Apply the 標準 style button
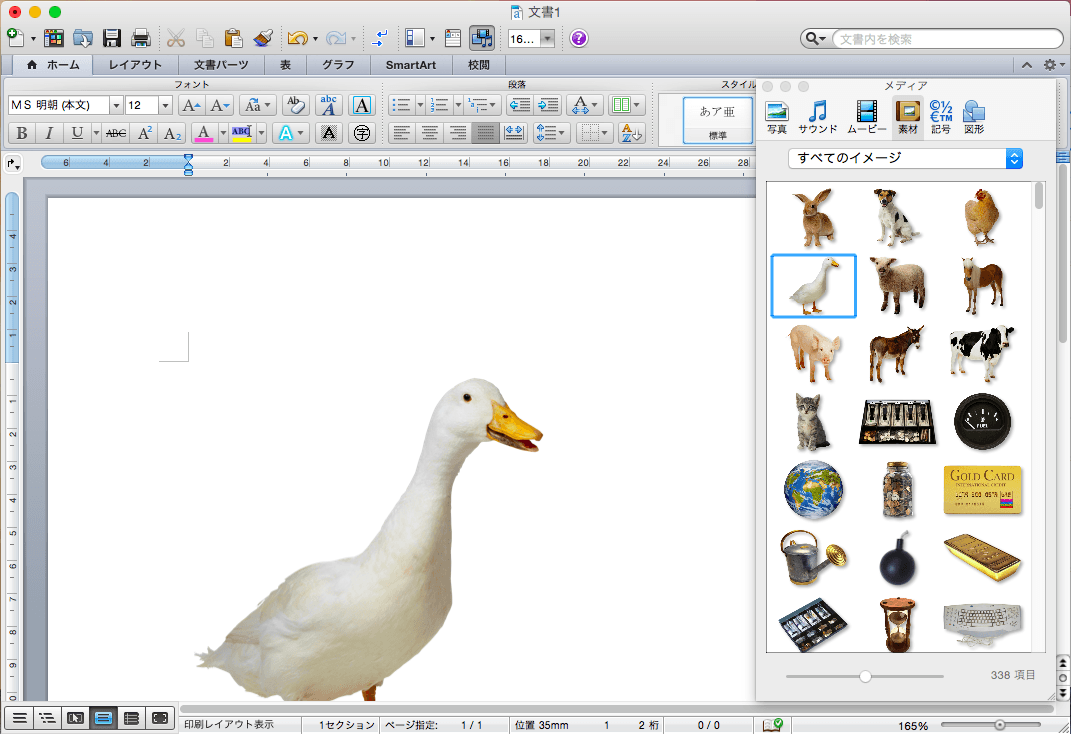This screenshot has width=1071, height=734. click(718, 119)
